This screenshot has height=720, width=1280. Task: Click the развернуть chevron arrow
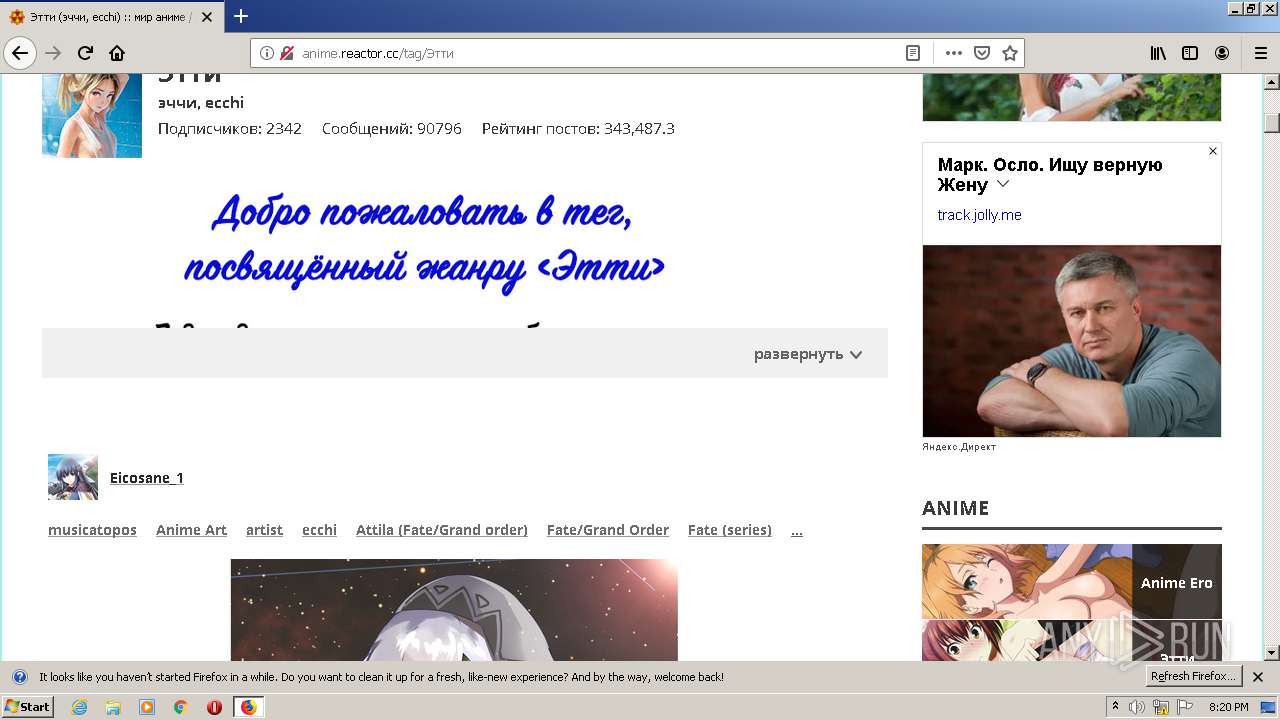click(856, 355)
